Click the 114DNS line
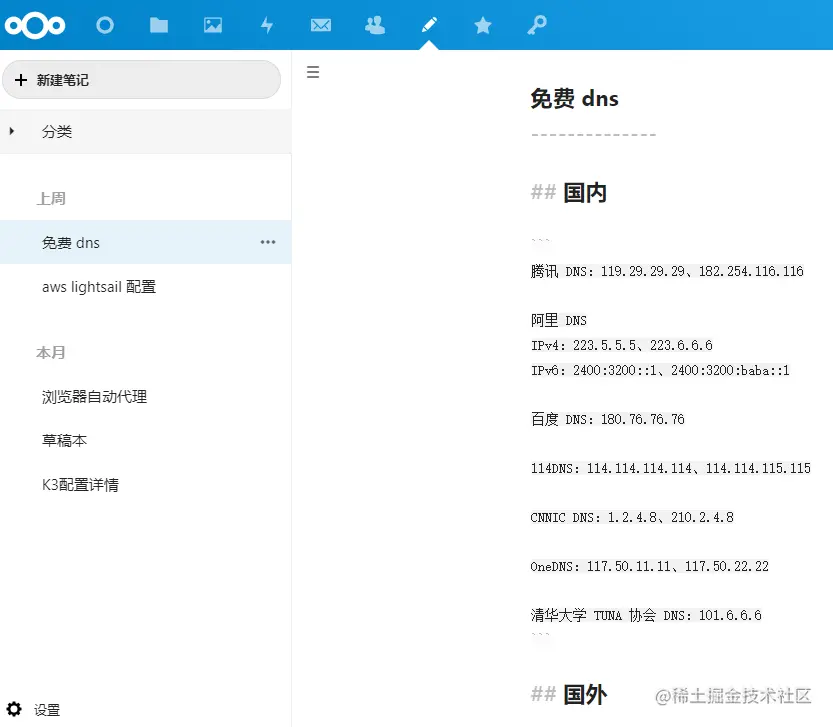 click(670, 468)
